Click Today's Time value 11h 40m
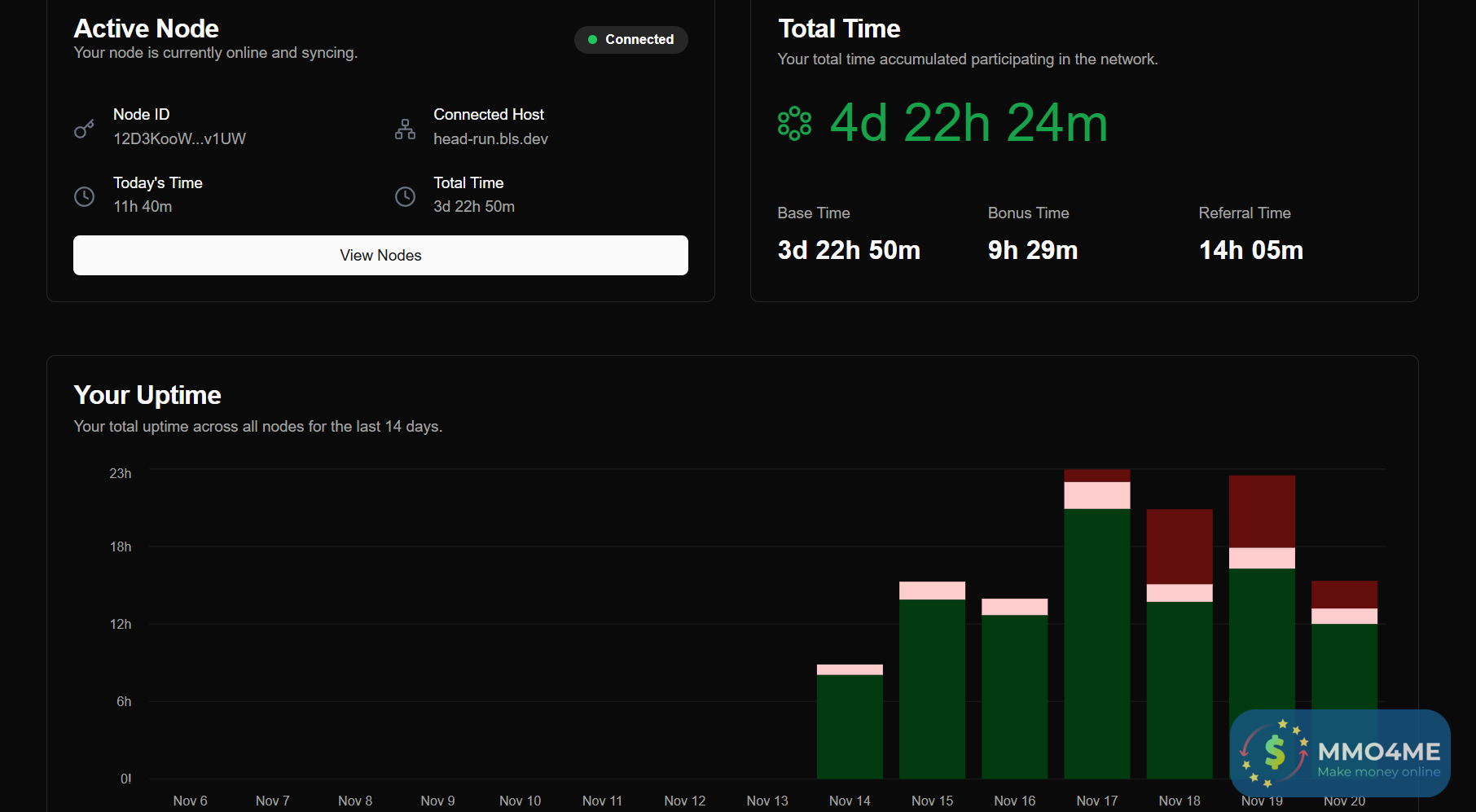Screen dimensions: 1476x812 [143, 206]
